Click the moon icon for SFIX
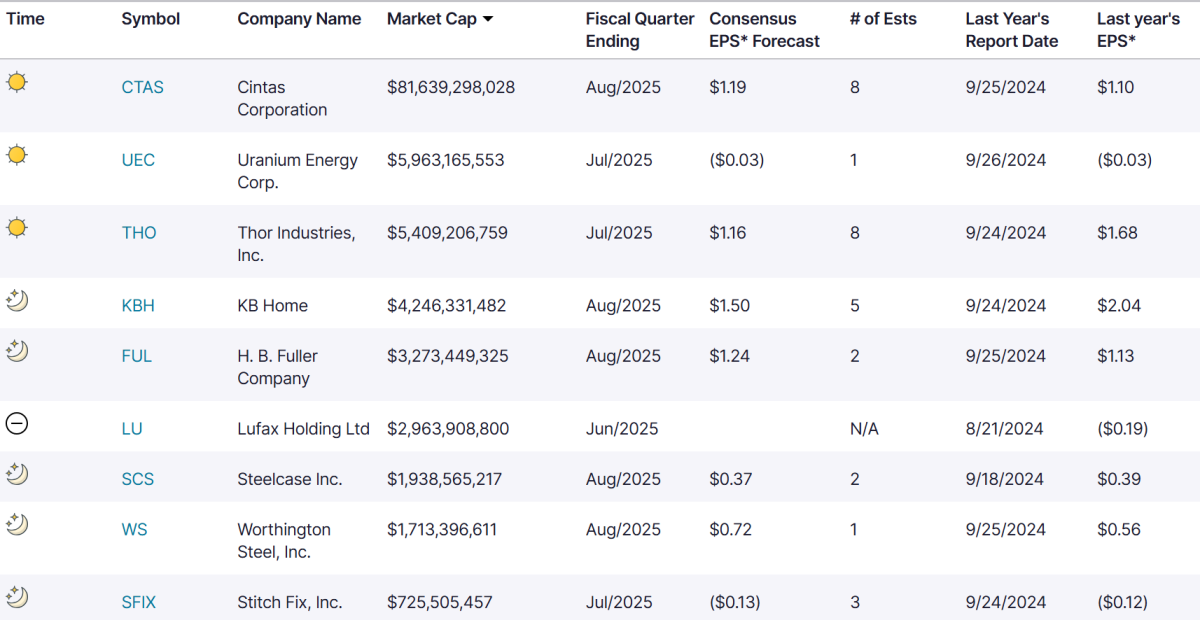 coord(17,597)
